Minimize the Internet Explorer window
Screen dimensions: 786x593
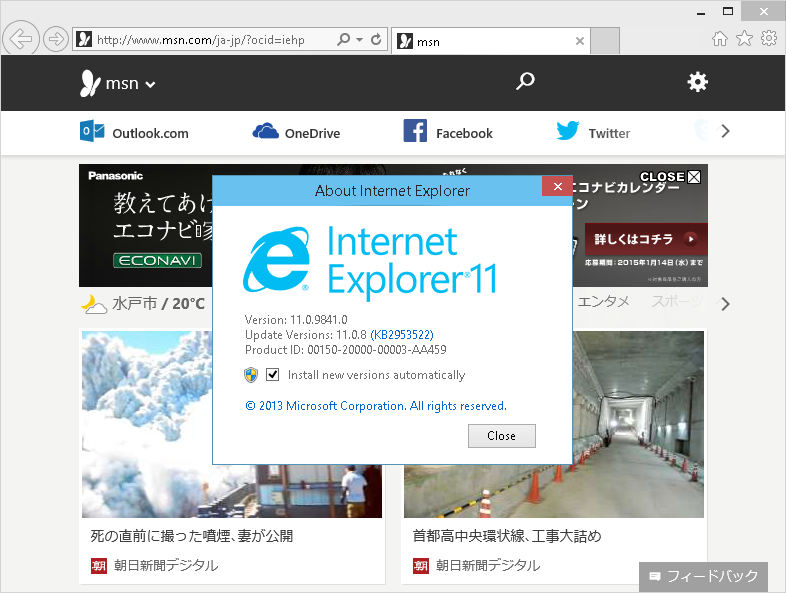(x=701, y=12)
